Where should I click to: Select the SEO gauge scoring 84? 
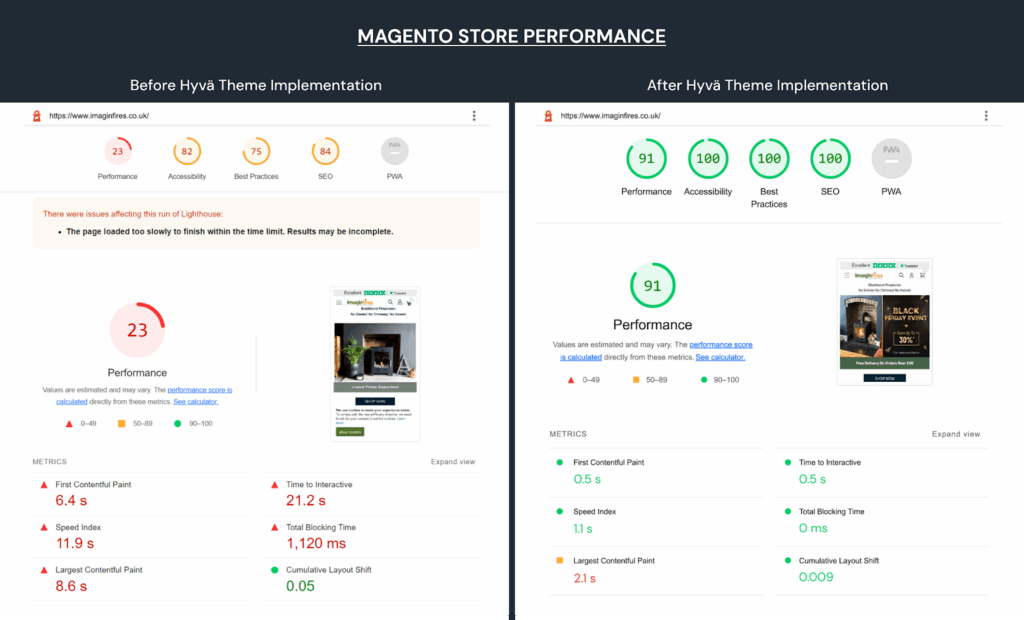tap(326, 152)
